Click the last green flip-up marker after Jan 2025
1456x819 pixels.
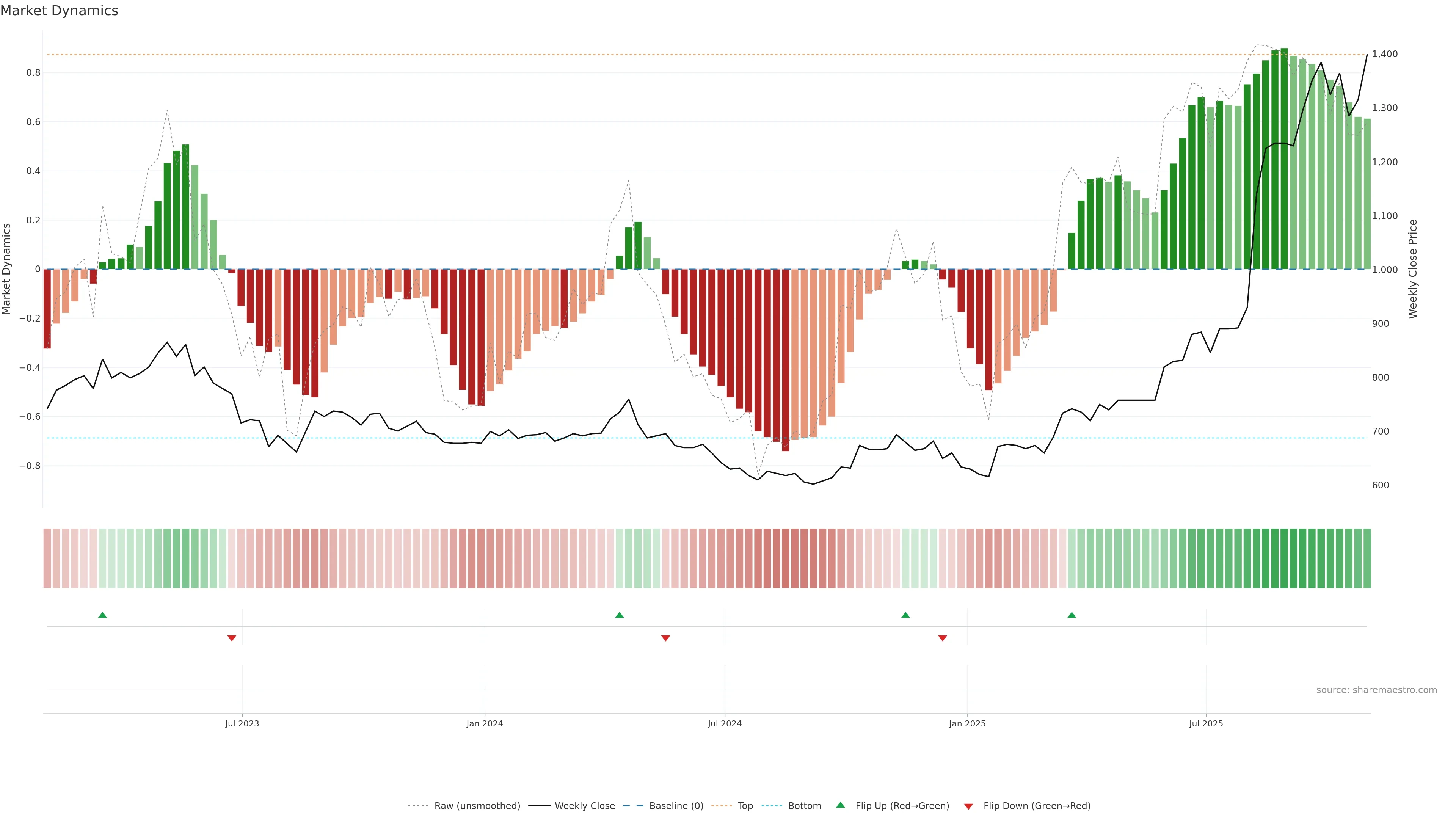(1072, 615)
